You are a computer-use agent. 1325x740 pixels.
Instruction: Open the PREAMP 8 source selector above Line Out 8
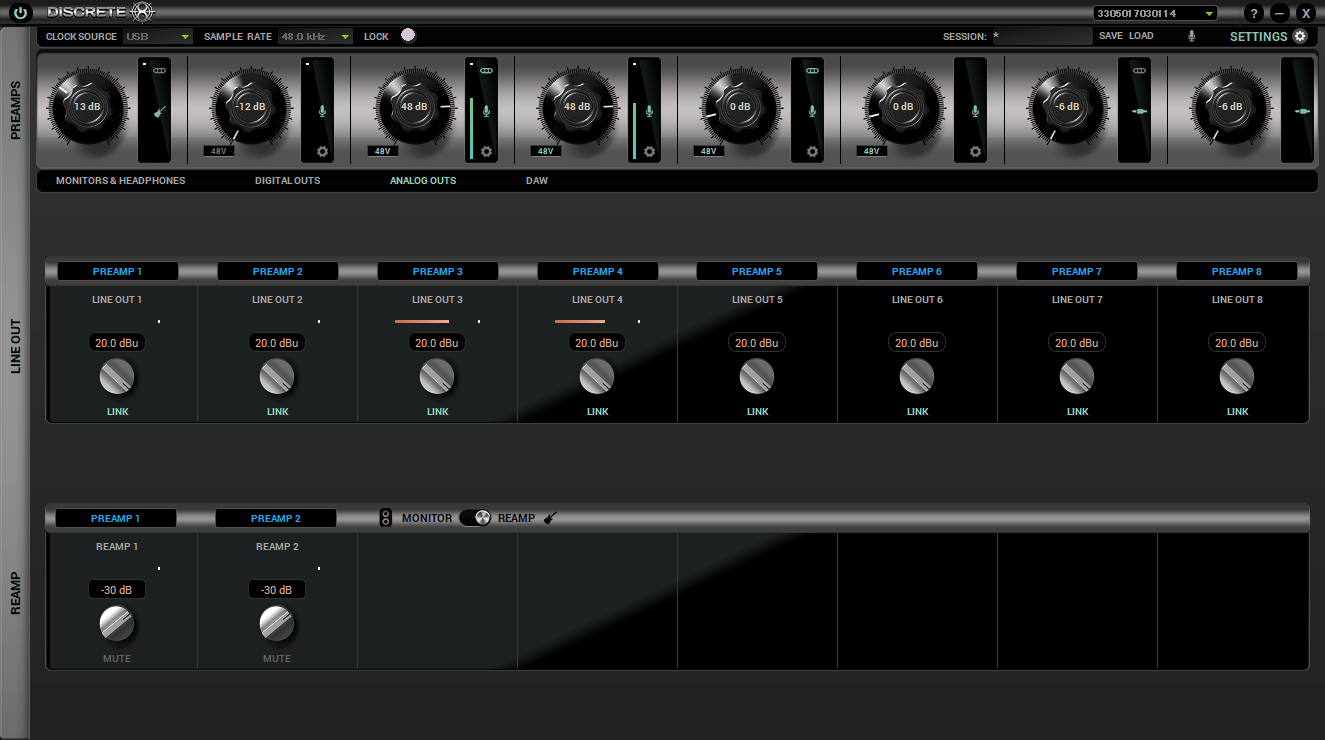1237,271
